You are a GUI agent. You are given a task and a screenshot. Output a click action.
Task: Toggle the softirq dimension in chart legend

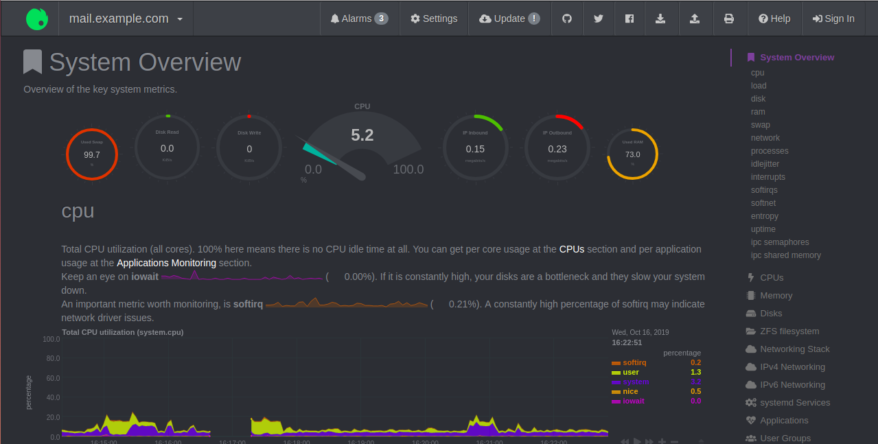point(634,362)
